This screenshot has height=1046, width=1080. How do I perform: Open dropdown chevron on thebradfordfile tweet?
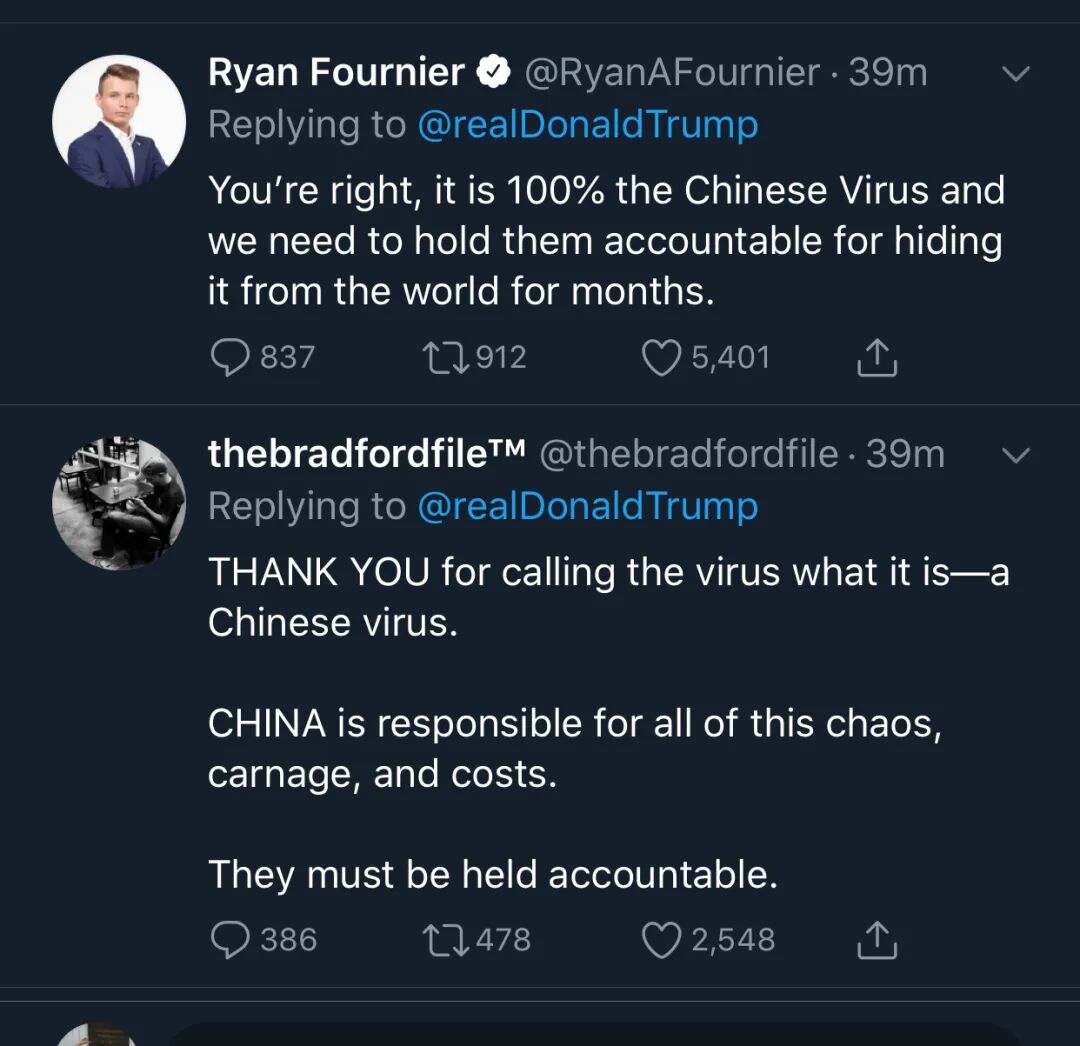1015,454
